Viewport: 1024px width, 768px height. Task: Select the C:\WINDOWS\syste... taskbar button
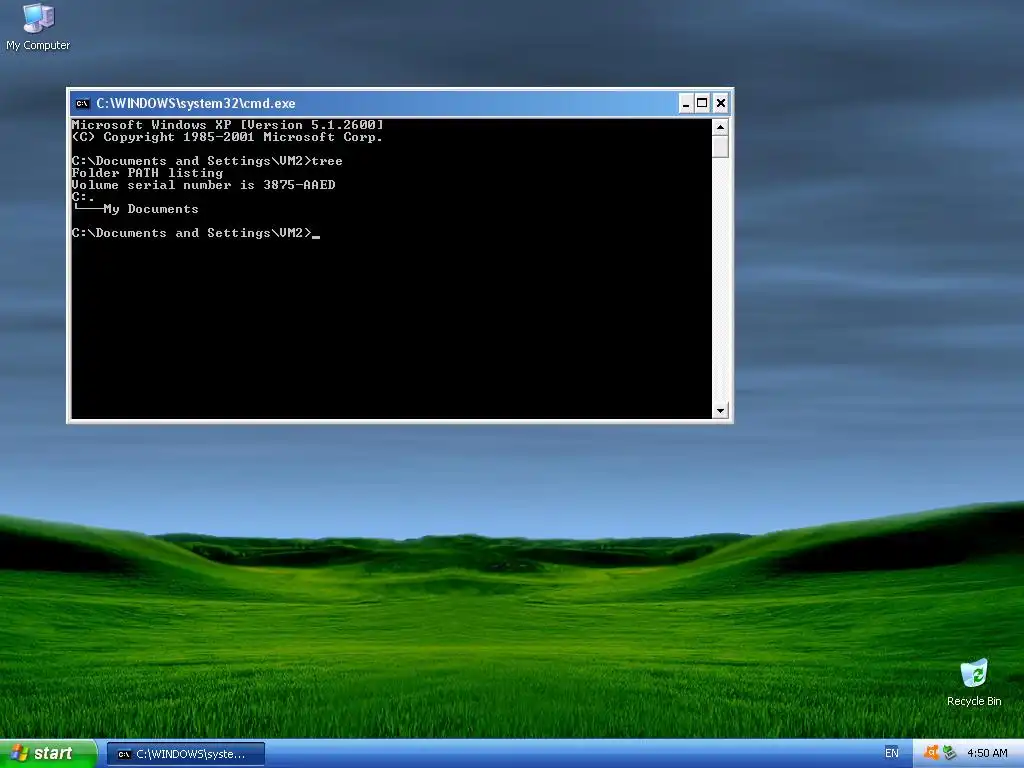(186, 754)
